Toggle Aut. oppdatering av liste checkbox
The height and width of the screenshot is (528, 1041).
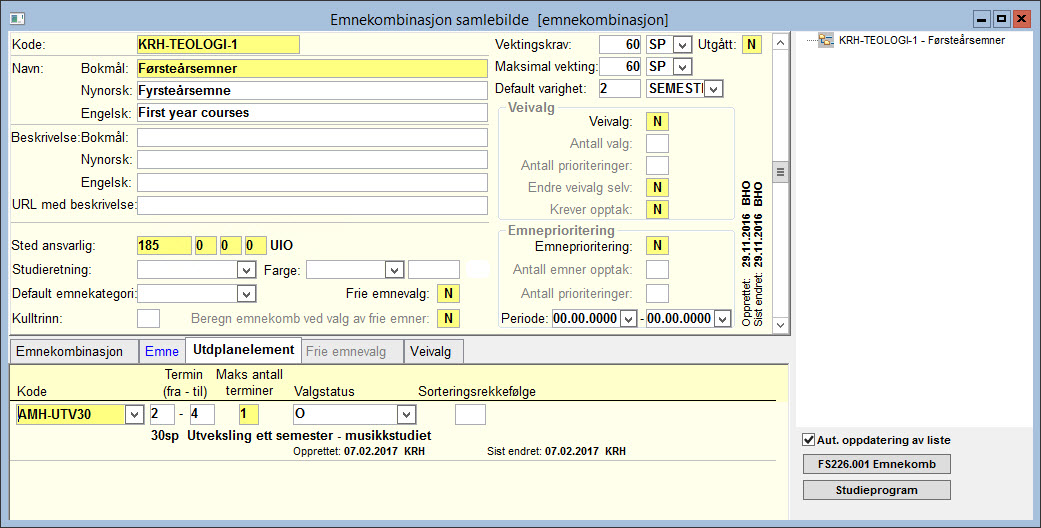[x=809, y=440]
